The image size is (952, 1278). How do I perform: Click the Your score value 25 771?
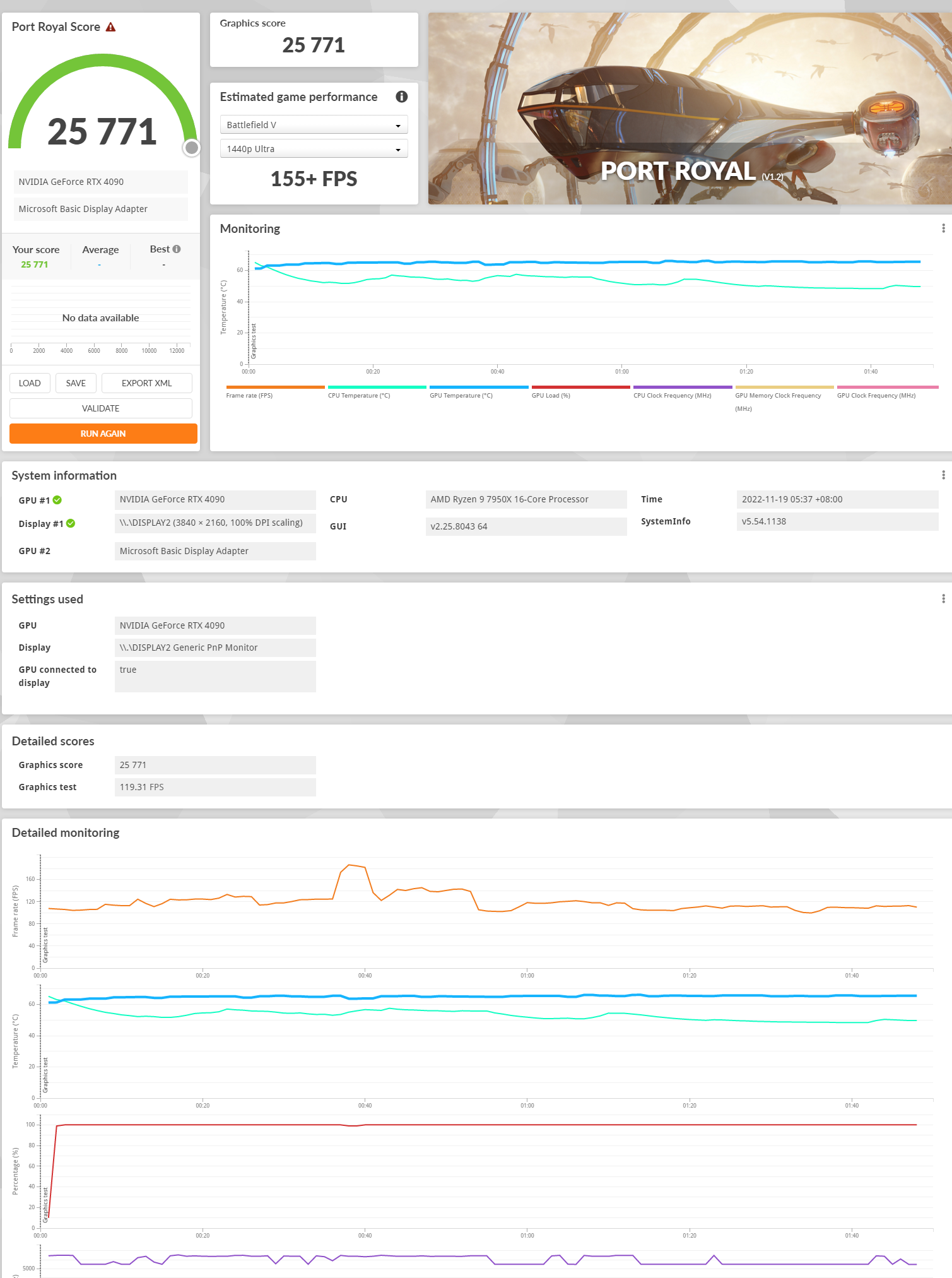click(35, 264)
